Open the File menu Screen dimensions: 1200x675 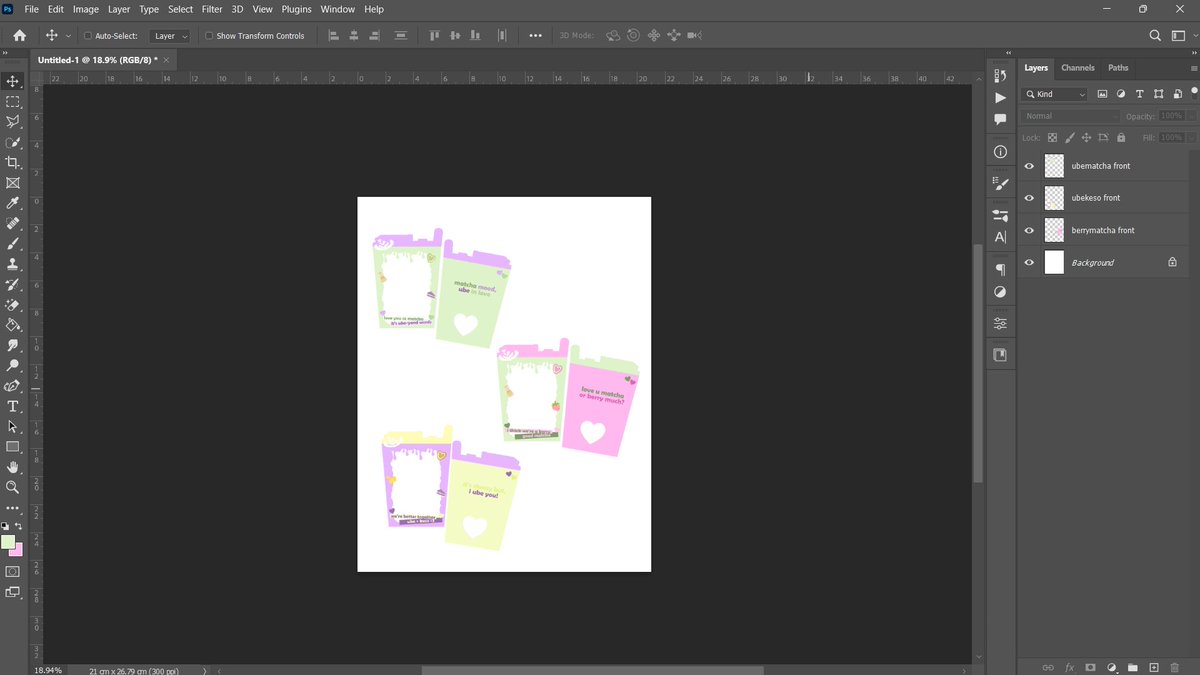pos(31,9)
